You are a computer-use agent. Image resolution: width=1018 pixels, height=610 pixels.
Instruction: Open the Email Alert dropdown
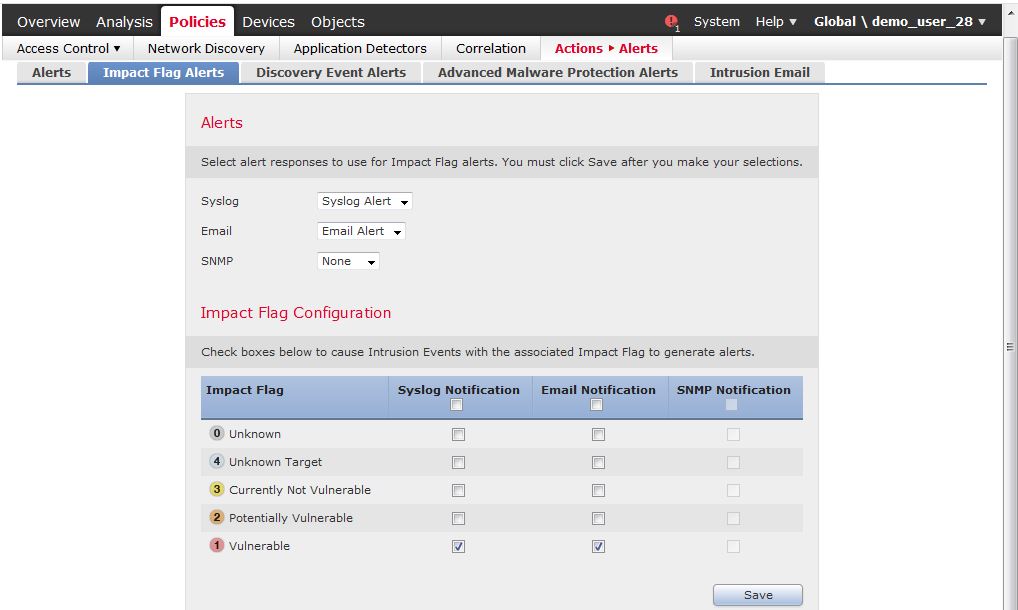coord(360,231)
